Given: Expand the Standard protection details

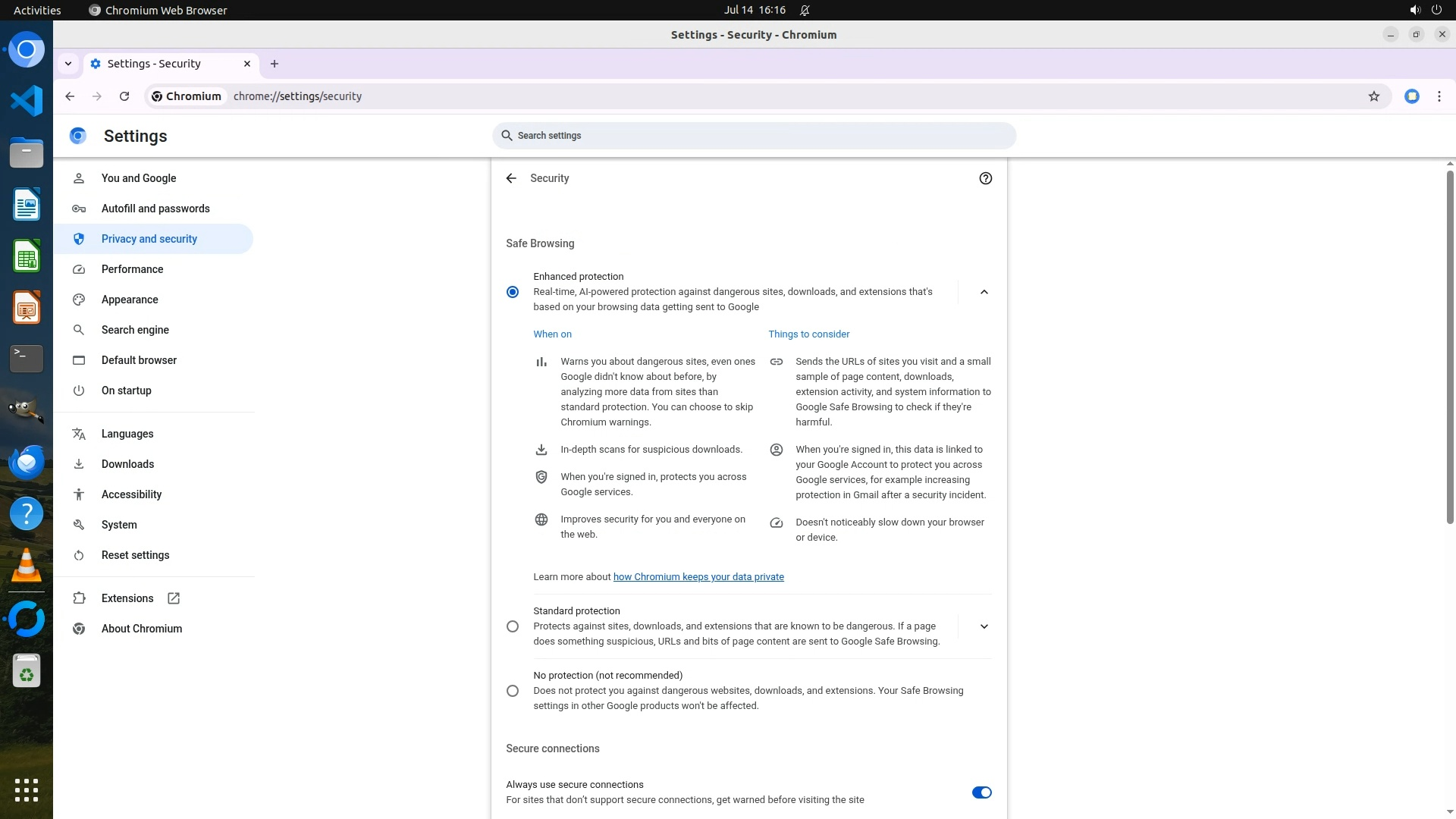Looking at the screenshot, I should click(x=984, y=626).
